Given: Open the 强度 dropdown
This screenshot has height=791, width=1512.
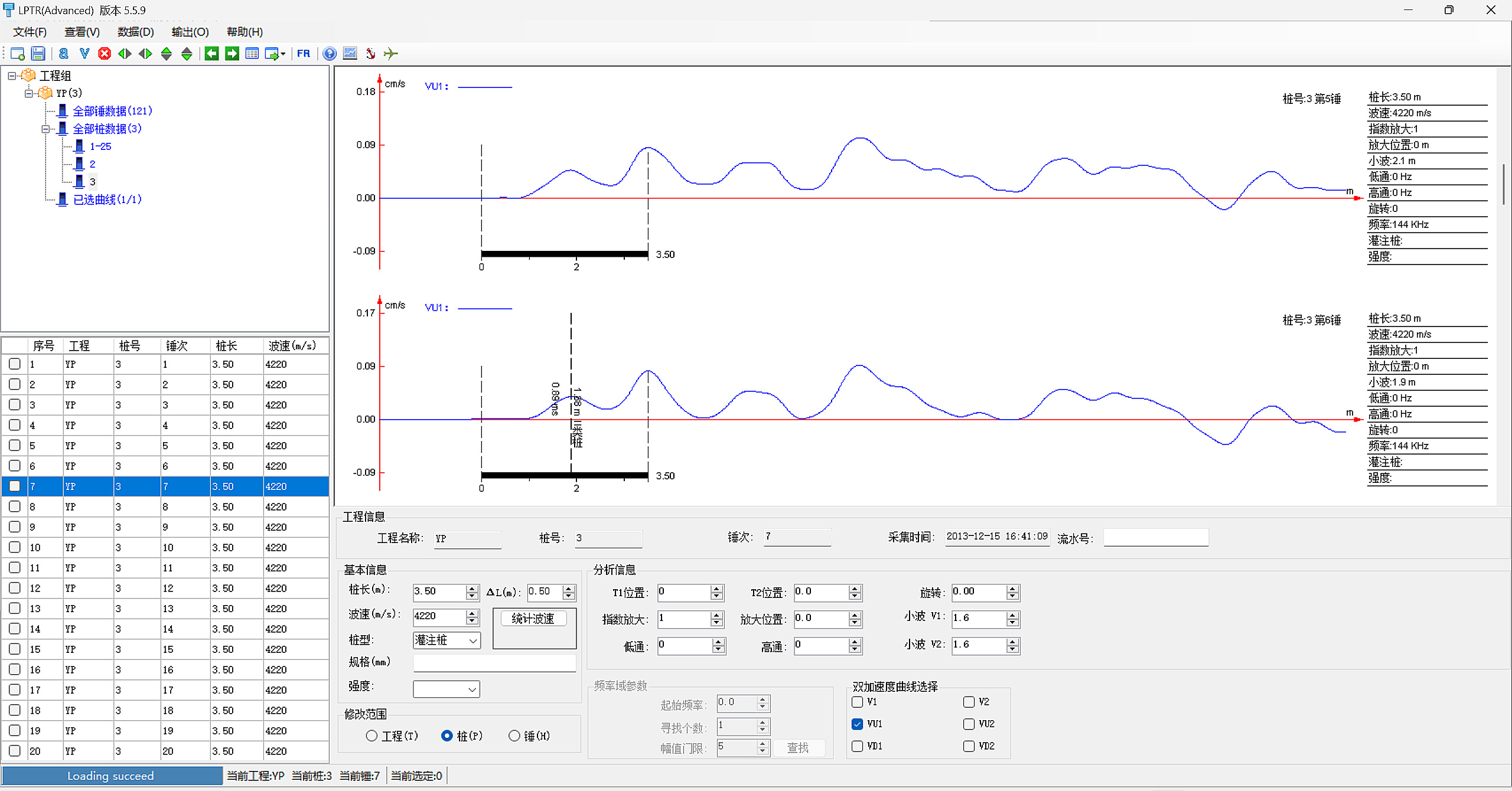Looking at the screenshot, I should click(447, 689).
